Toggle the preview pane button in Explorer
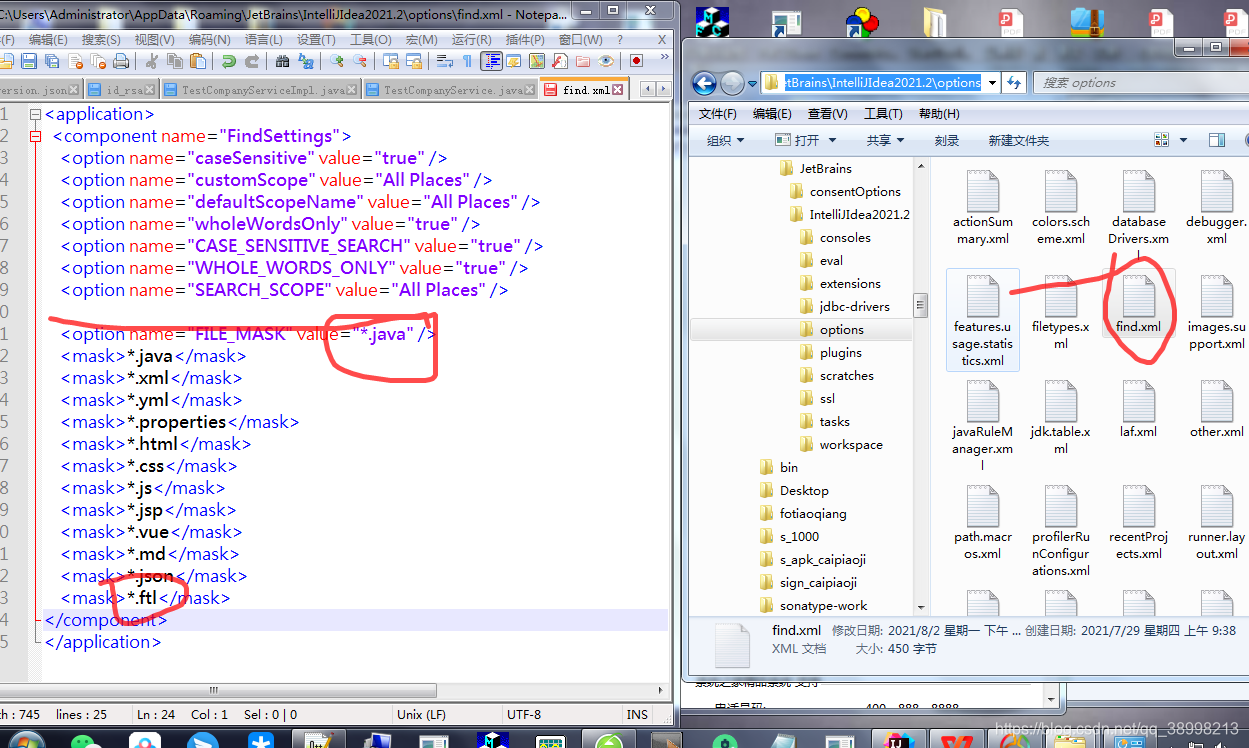Viewport: 1249px width, 748px height. pyautogui.click(x=1216, y=140)
